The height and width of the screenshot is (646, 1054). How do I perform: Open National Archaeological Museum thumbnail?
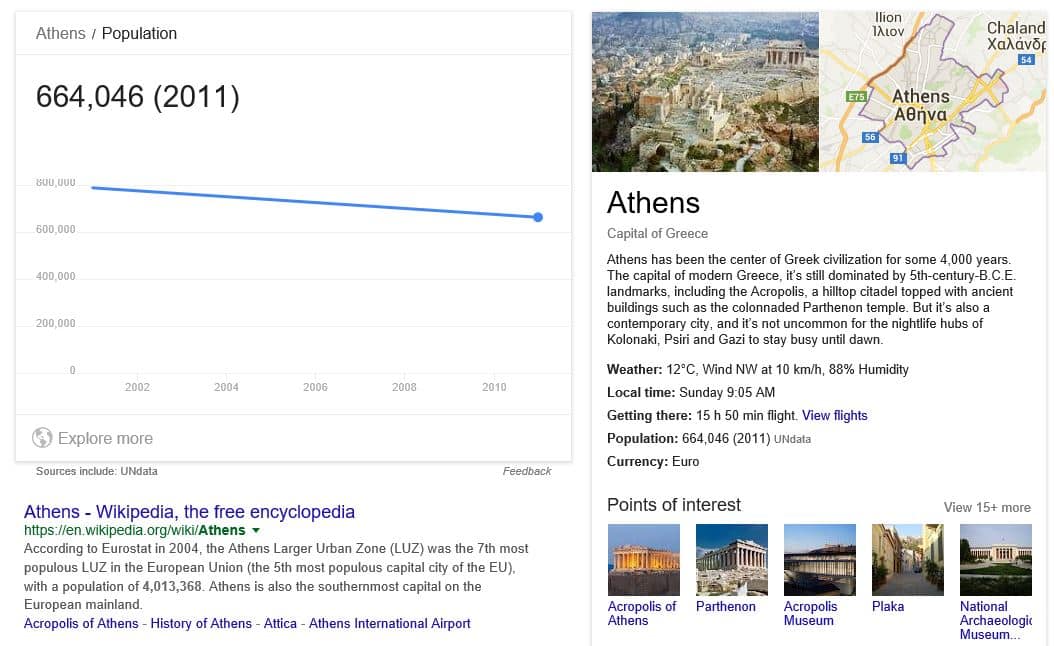pyautogui.click(x=995, y=560)
